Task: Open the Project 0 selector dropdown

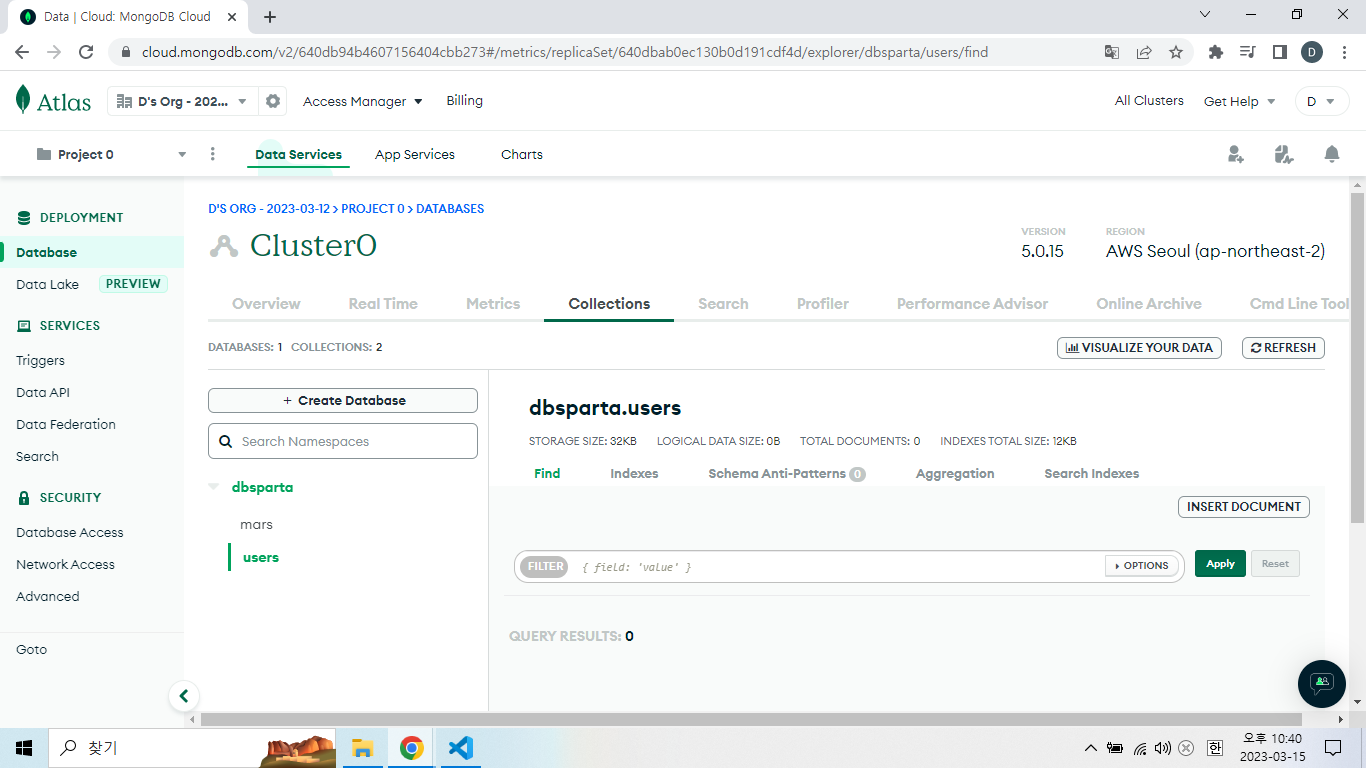Action: [x=111, y=154]
